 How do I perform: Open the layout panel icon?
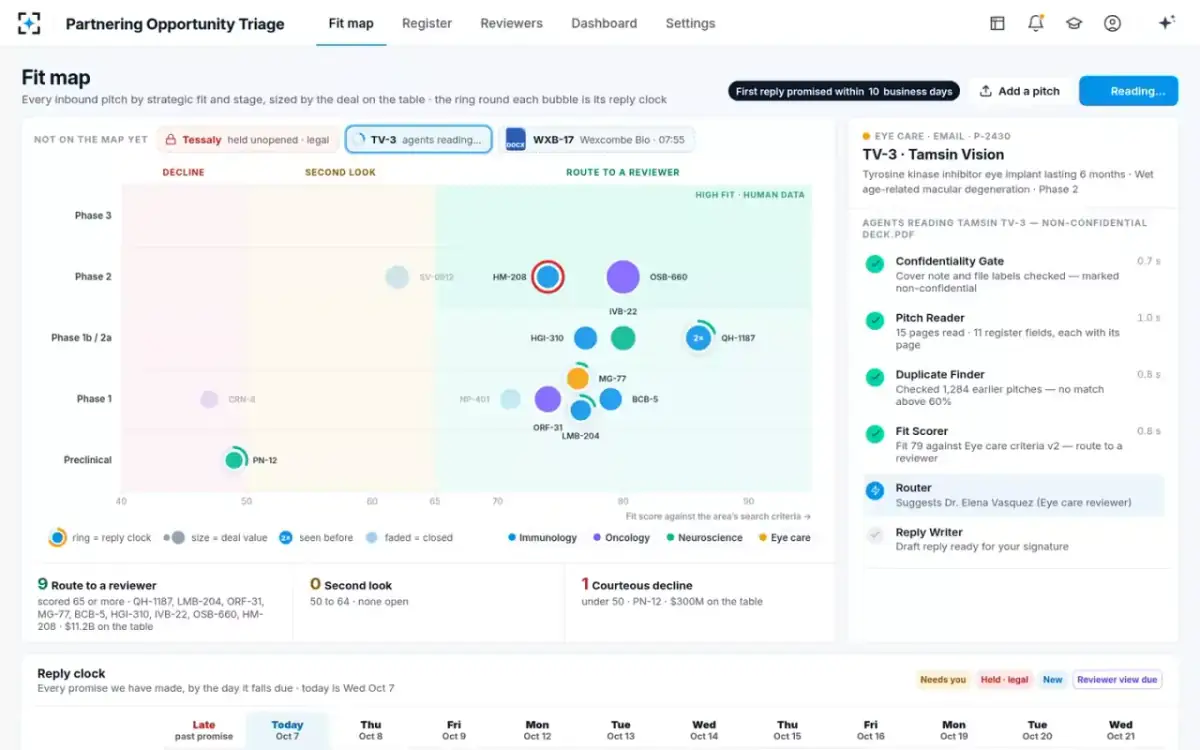coord(997,23)
